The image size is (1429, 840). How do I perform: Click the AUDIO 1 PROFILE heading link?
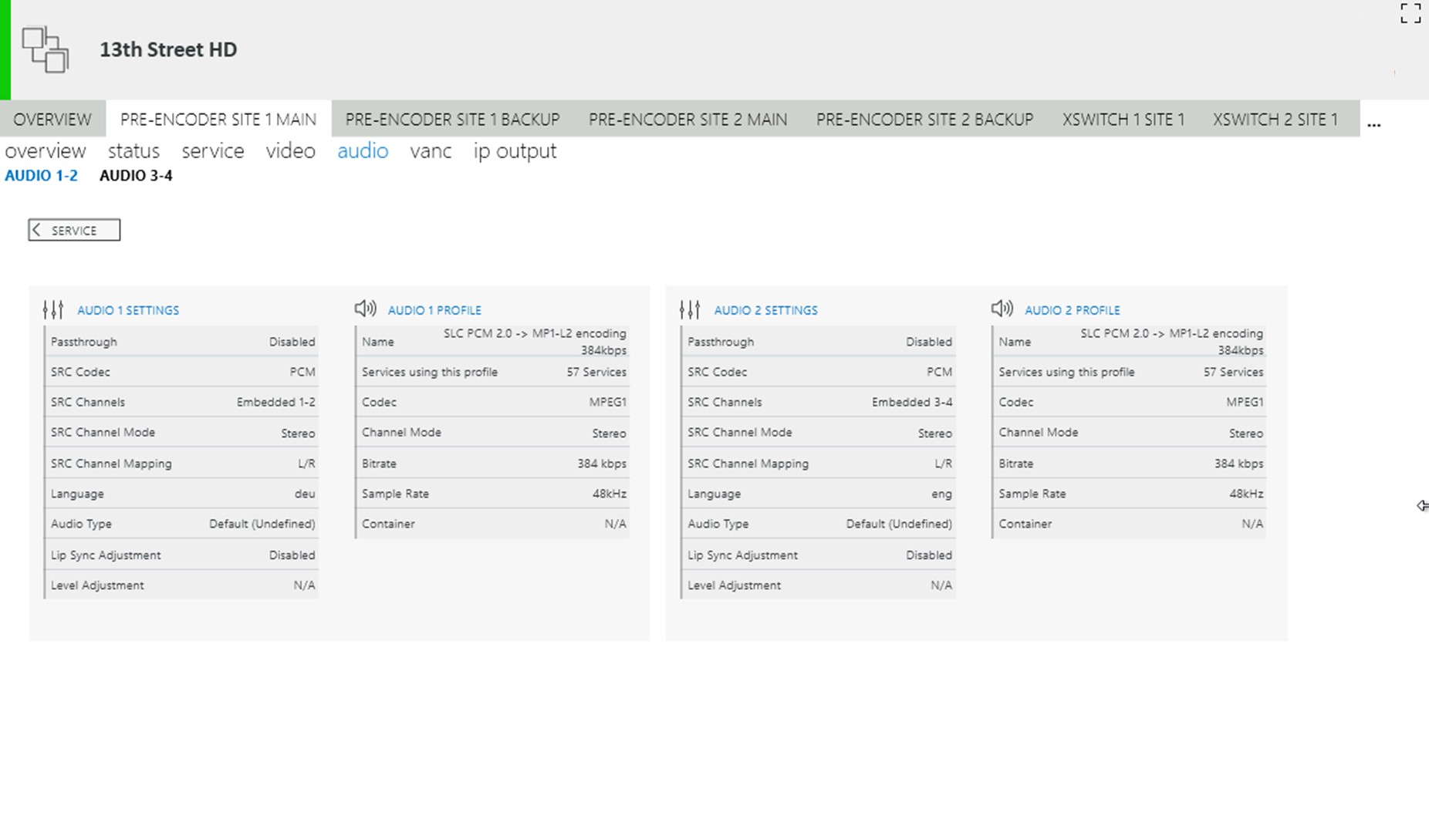pyautogui.click(x=434, y=310)
